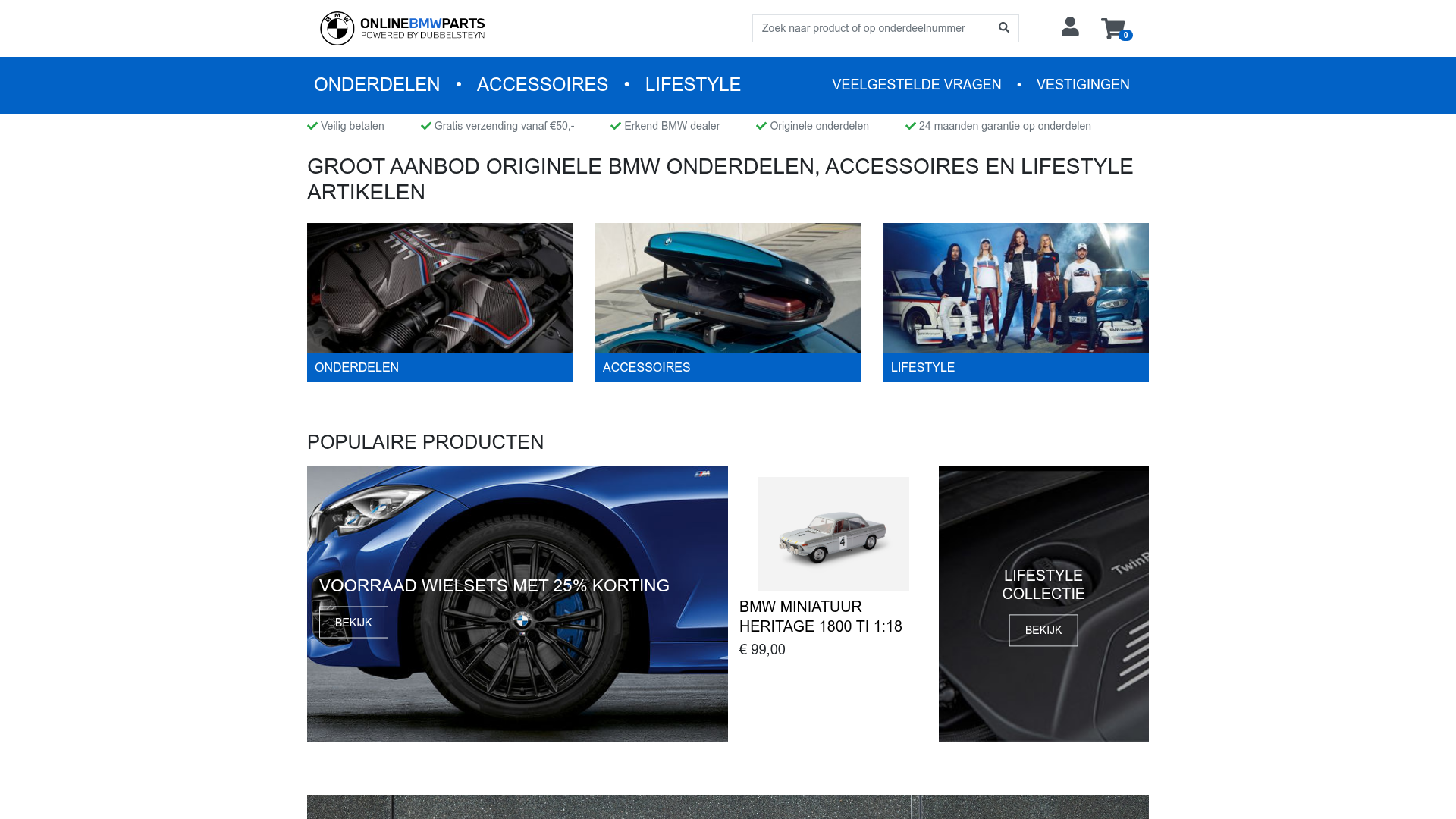Image resolution: width=1456 pixels, height=819 pixels.
Task: Click the Originele onderdelen text
Action: (819, 126)
